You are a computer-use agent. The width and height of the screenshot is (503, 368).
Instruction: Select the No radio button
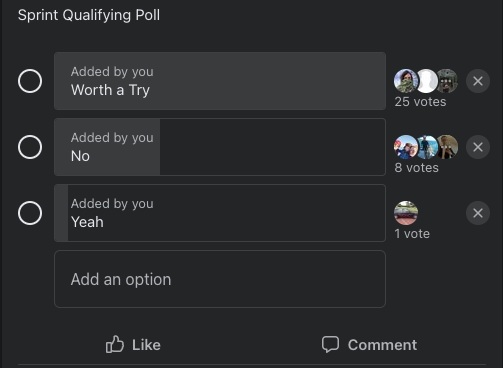coord(30,147)
